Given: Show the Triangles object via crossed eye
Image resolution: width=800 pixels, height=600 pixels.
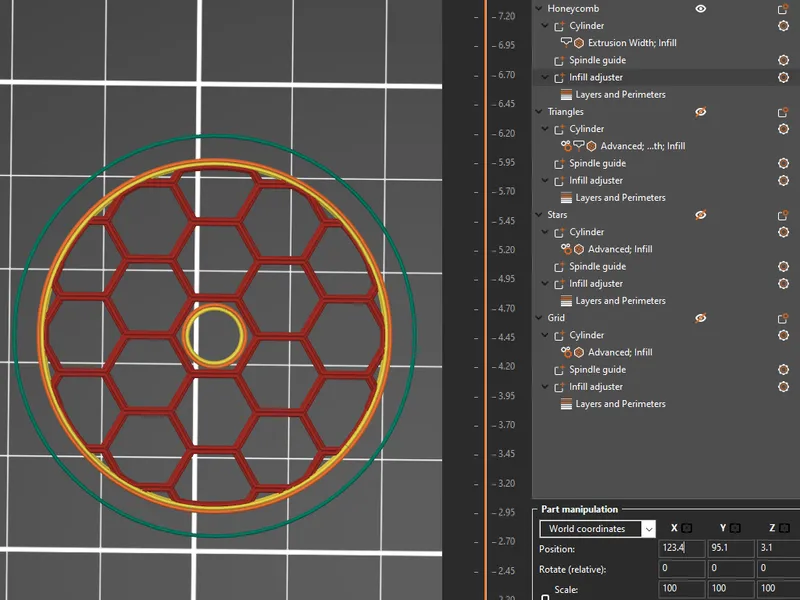Looking at the screenshot, I should tap(701, 112).
